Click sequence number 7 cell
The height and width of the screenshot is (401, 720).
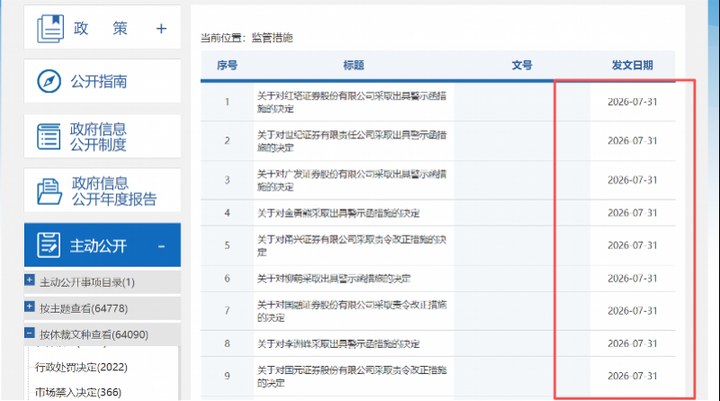point(227,311)
